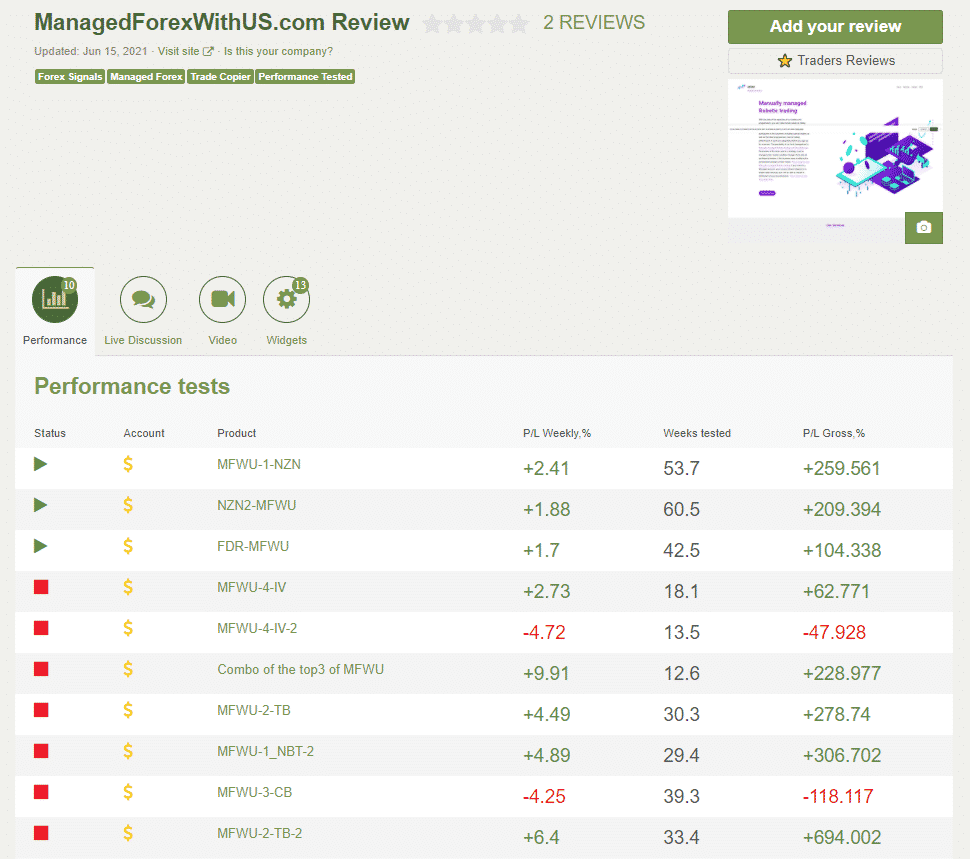Select the Managed Forex tag
The height and width of the screenshot is (859, 970).
click(x=146, y=77)
